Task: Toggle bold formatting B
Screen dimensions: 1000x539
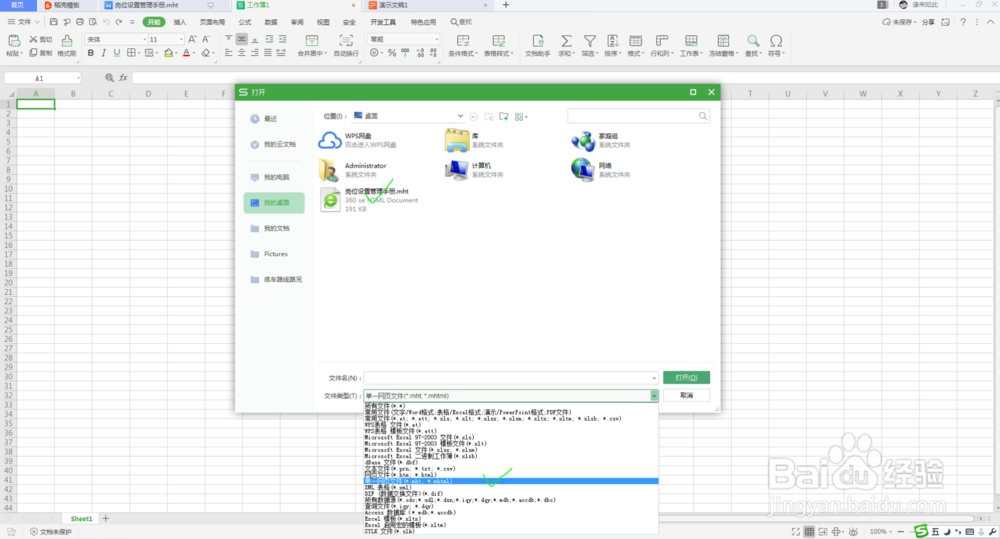Action: click(91, 53)
